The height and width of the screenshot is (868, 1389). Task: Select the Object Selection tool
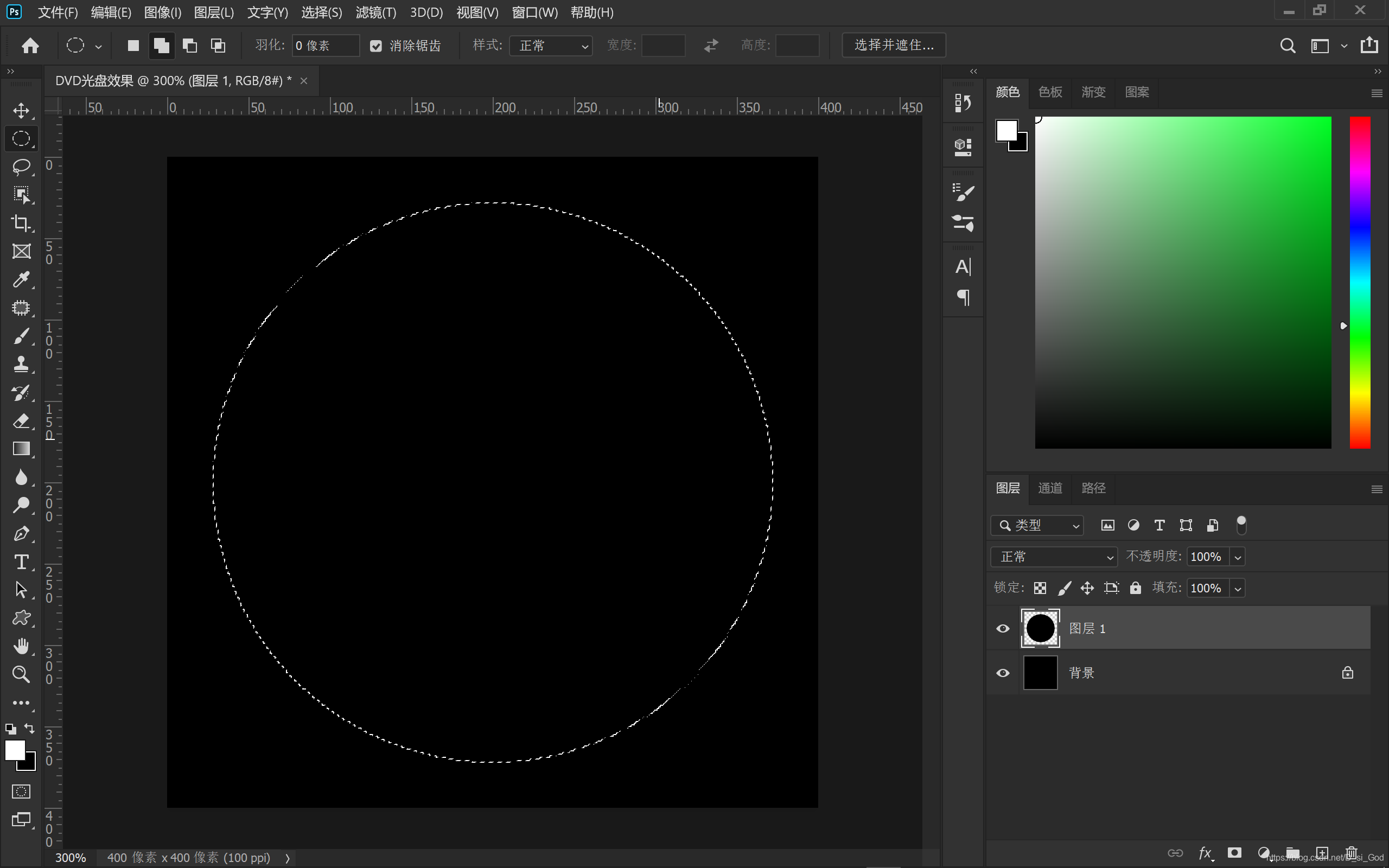[21, 195]
